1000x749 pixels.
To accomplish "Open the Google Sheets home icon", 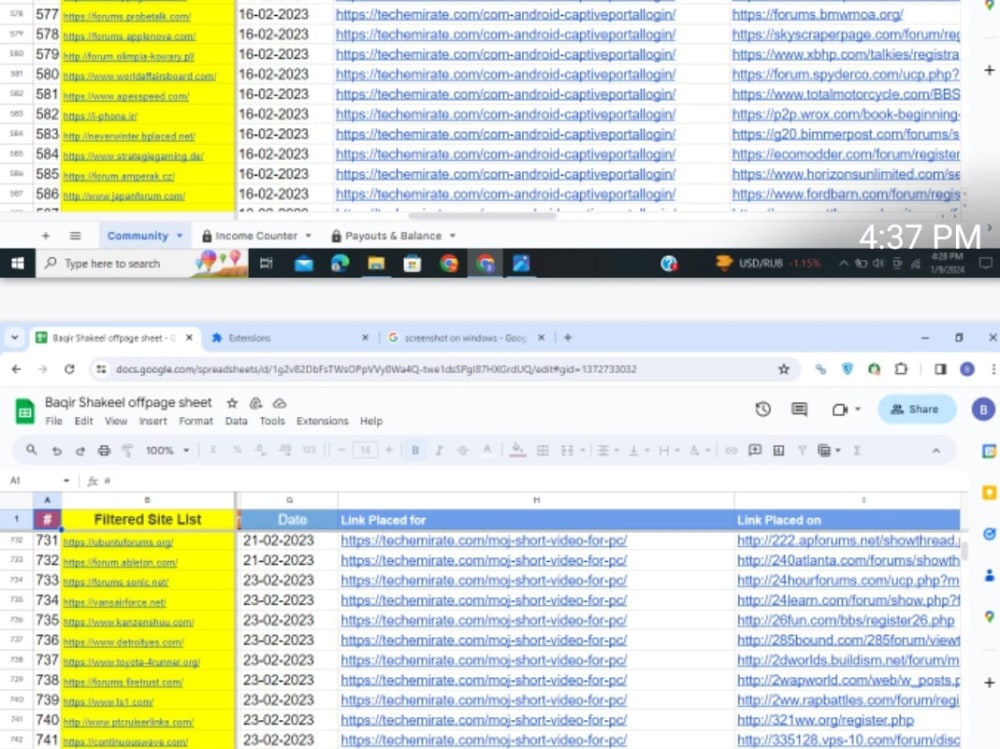I will click(25, 412).
